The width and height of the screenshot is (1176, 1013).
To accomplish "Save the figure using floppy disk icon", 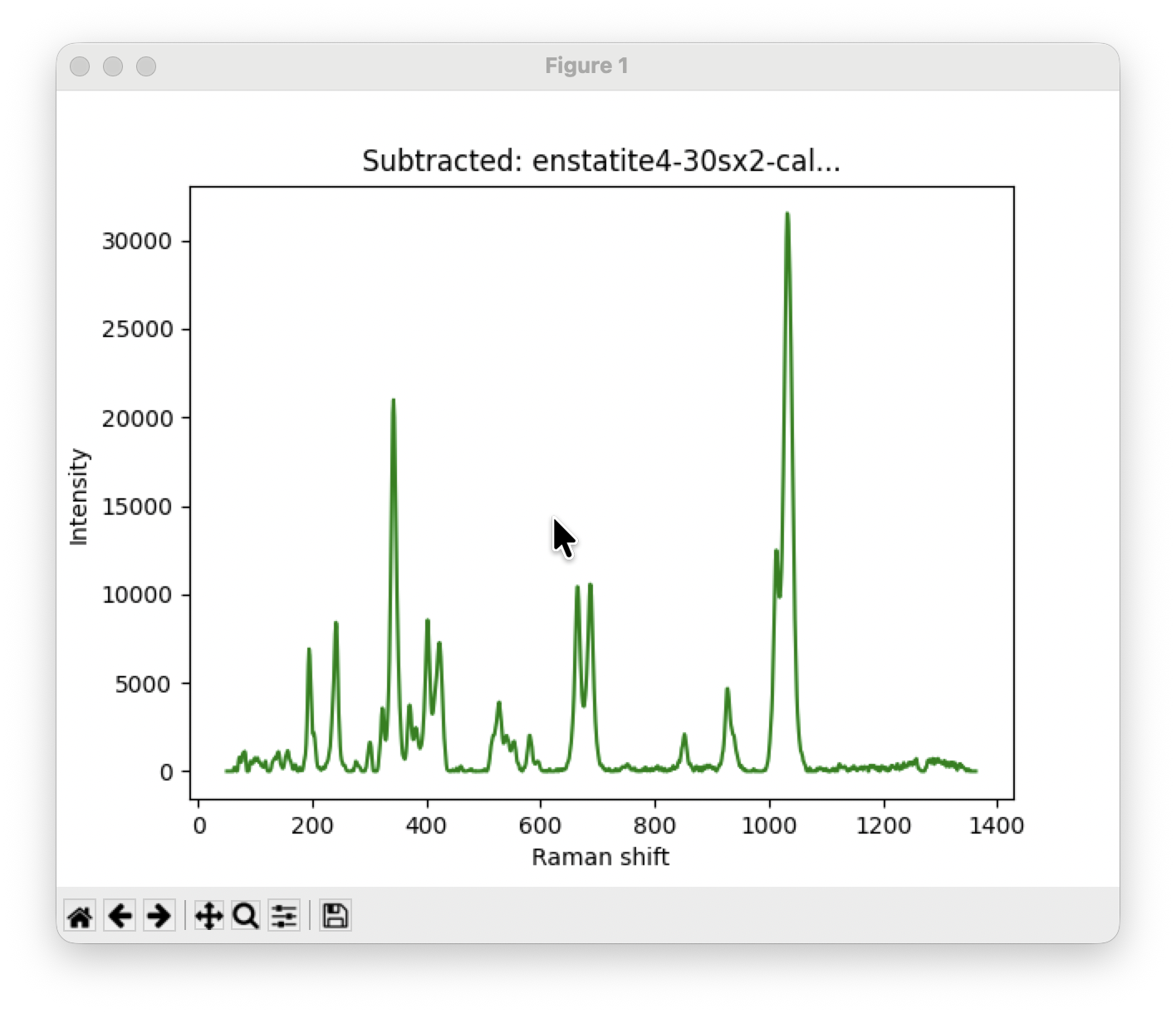I will point(335,917).
